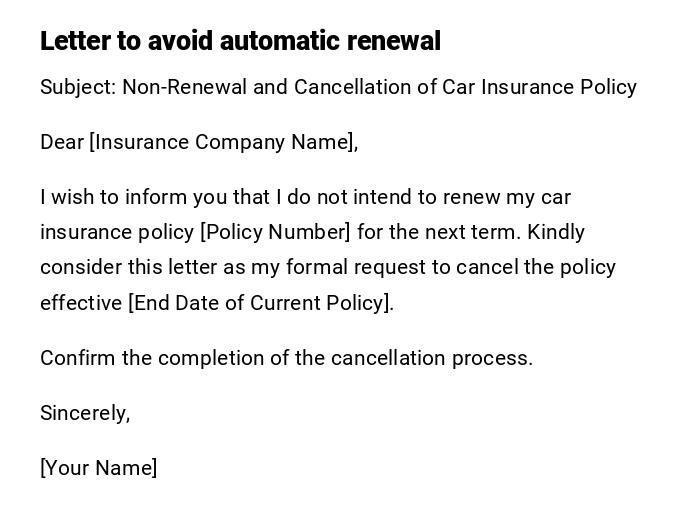Click the word 'Kindly'
This screenshot has width=700, height=530.
(556, 232)
